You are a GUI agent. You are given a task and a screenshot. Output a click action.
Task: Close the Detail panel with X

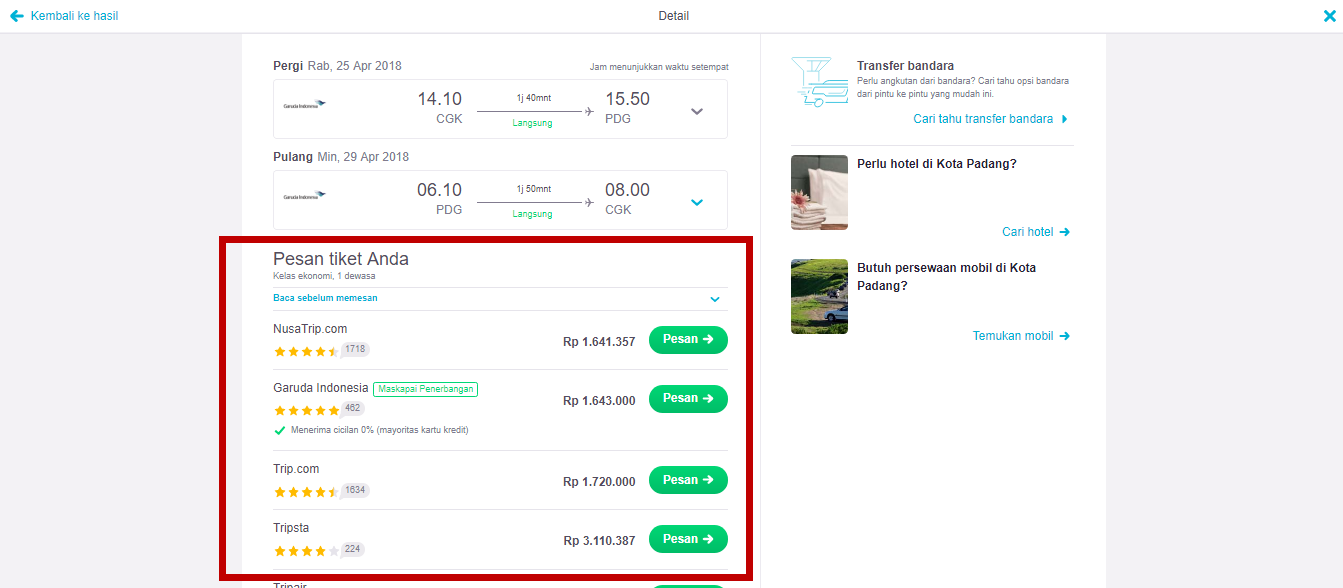point(1329,16)
